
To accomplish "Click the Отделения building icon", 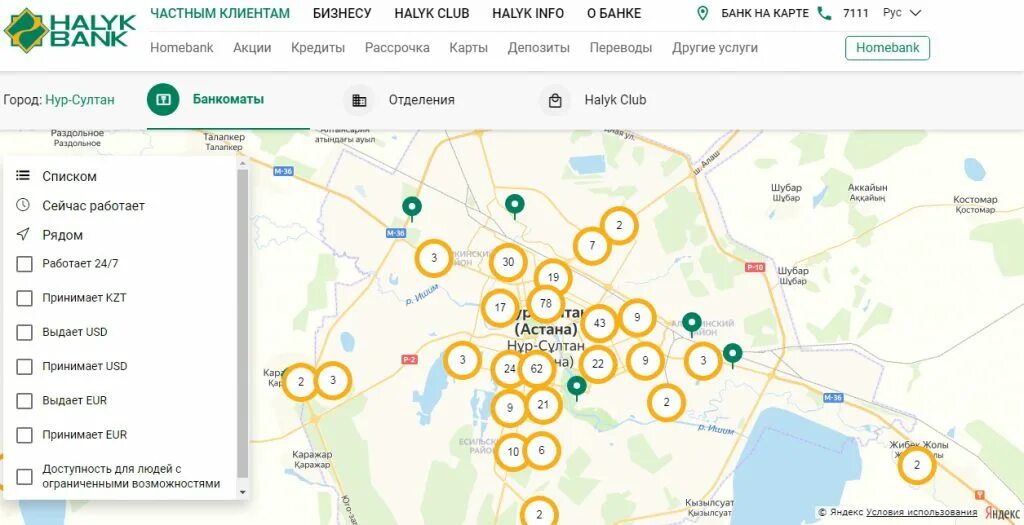I will coord(359,101).
